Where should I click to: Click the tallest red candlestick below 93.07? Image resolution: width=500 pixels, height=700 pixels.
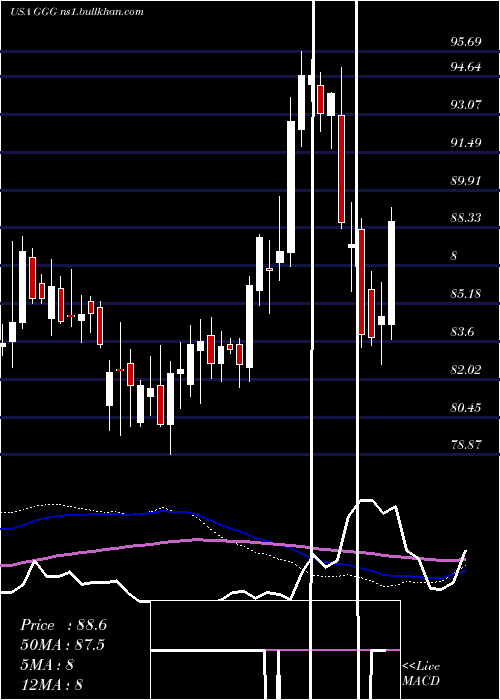click(x=342, y=169)
